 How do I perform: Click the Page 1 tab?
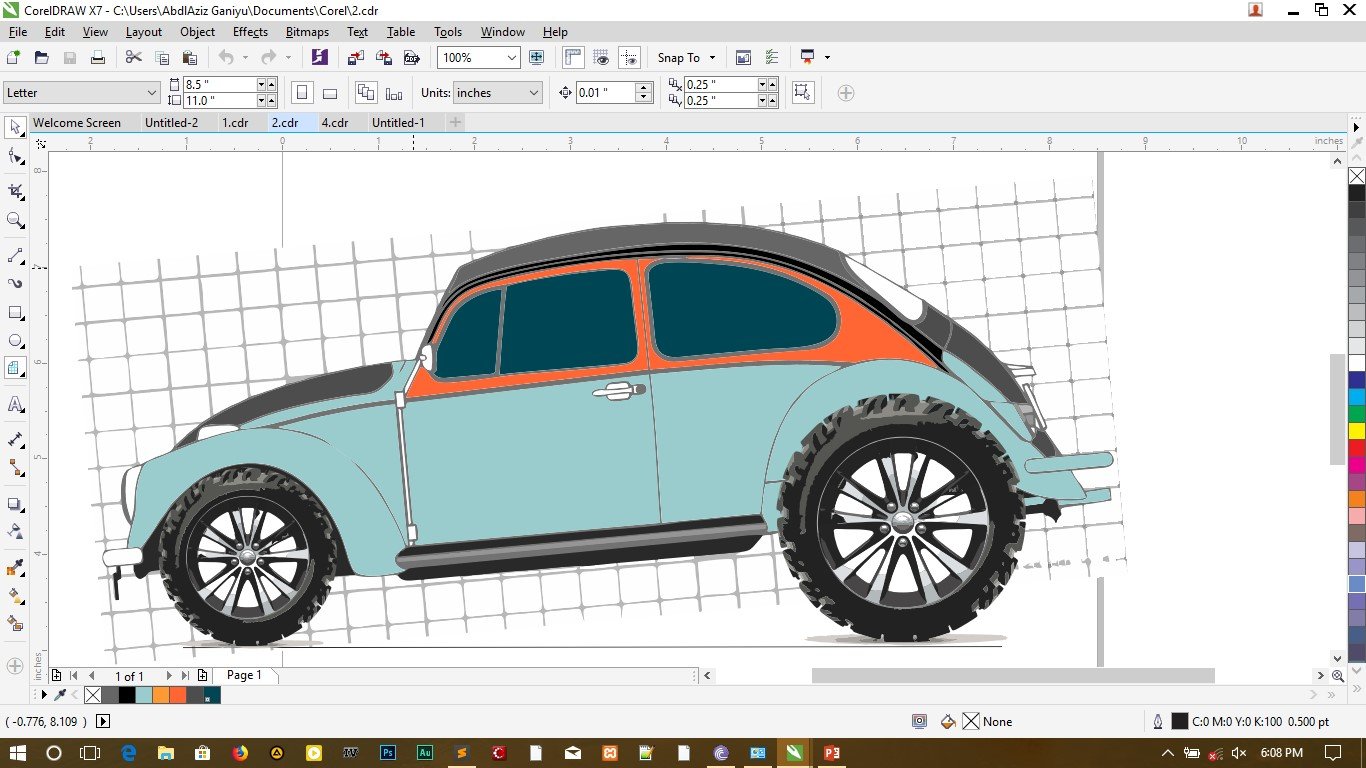(x=244, y=675)
